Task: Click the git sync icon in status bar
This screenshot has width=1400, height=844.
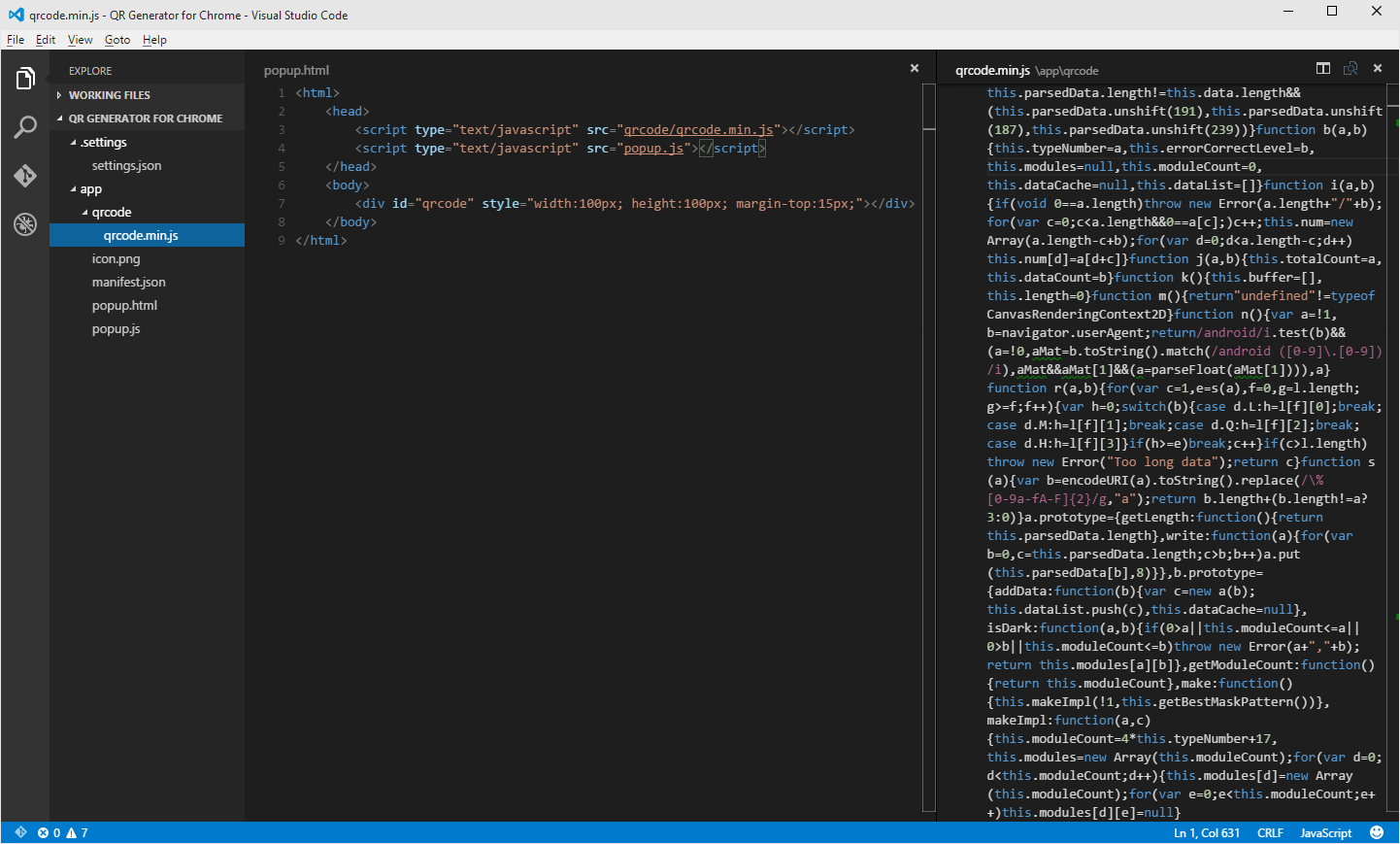Action: point(20,832)
